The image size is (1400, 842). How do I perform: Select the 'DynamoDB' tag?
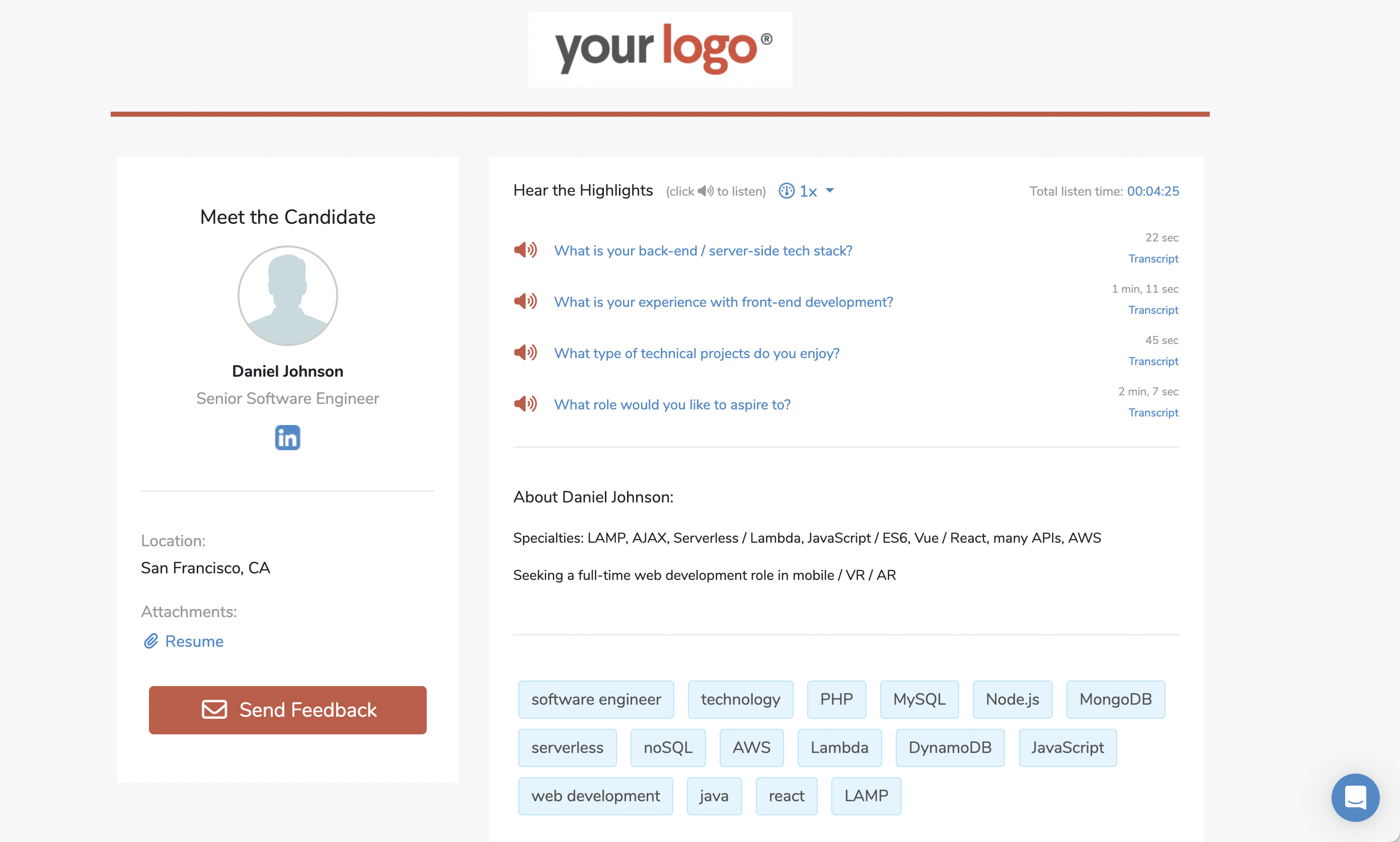click(950, 747)
